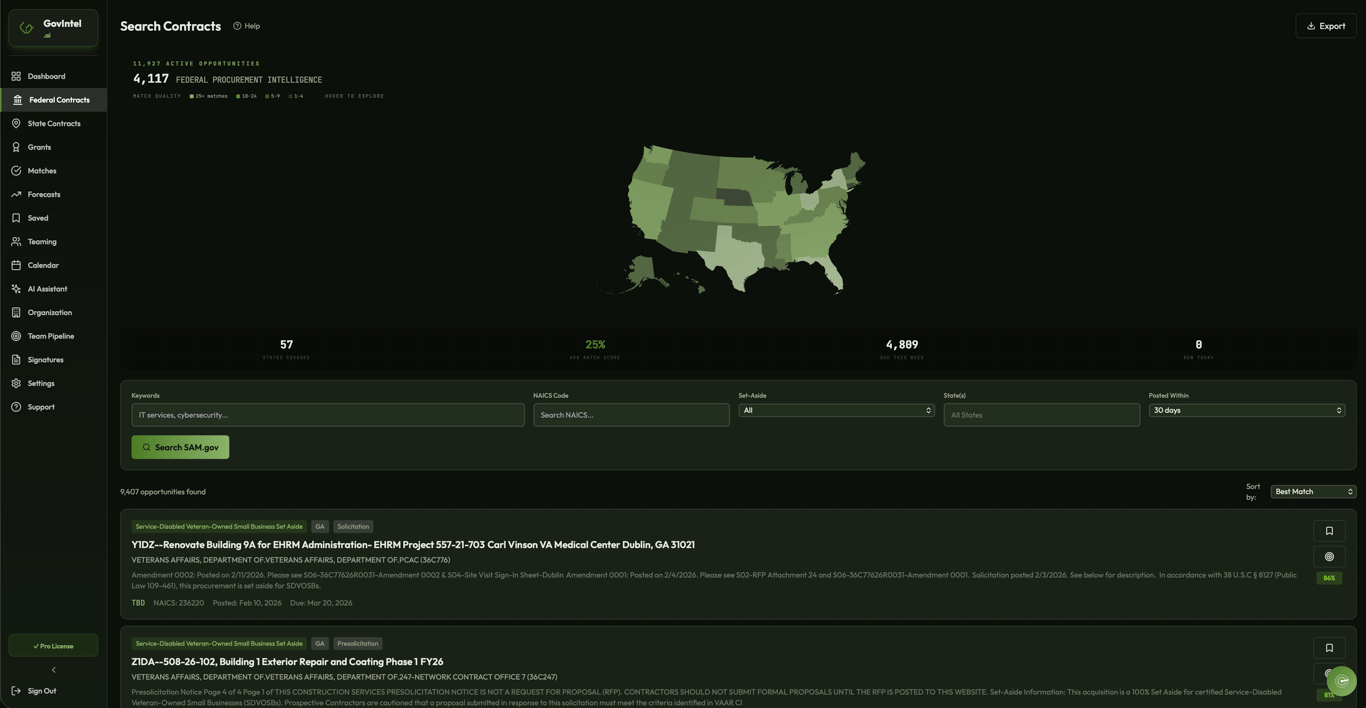Click the Signatures sidebar icon
Screen dimensions: 1366x708
(x=44, y=359)
